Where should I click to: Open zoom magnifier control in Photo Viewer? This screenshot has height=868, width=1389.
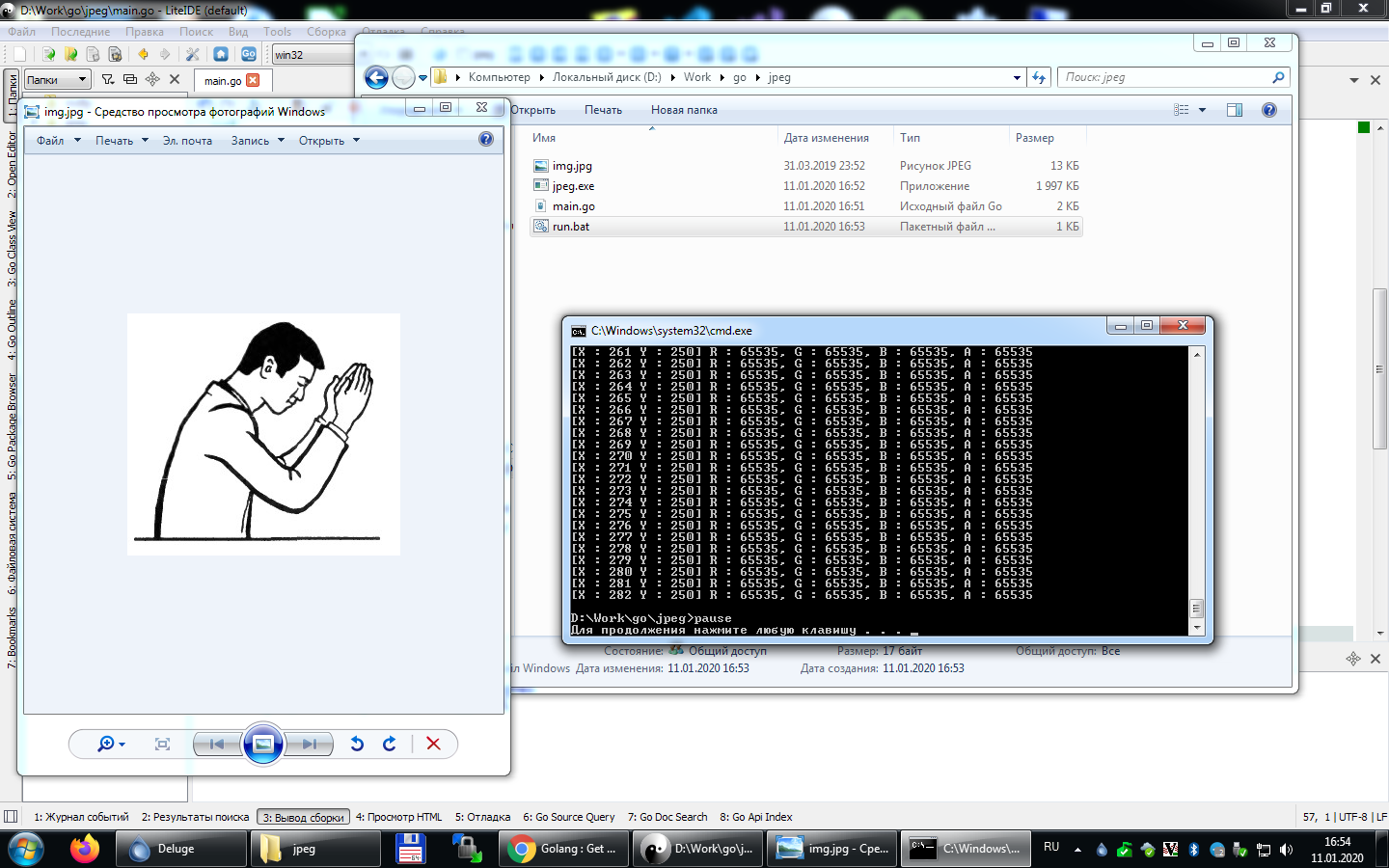point(111,744)
